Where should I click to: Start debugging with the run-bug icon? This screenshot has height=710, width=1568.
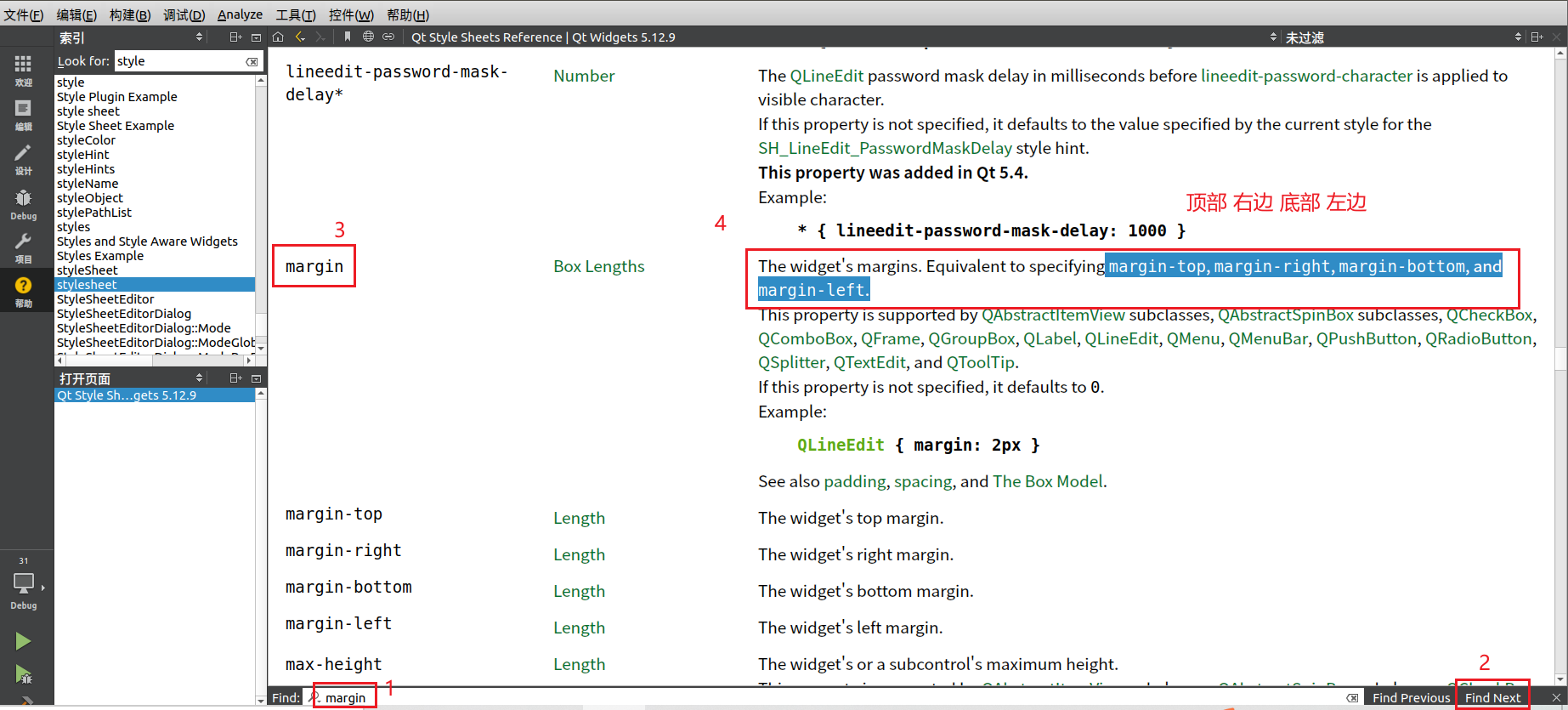pyautogui.click(x=23, y=675)
